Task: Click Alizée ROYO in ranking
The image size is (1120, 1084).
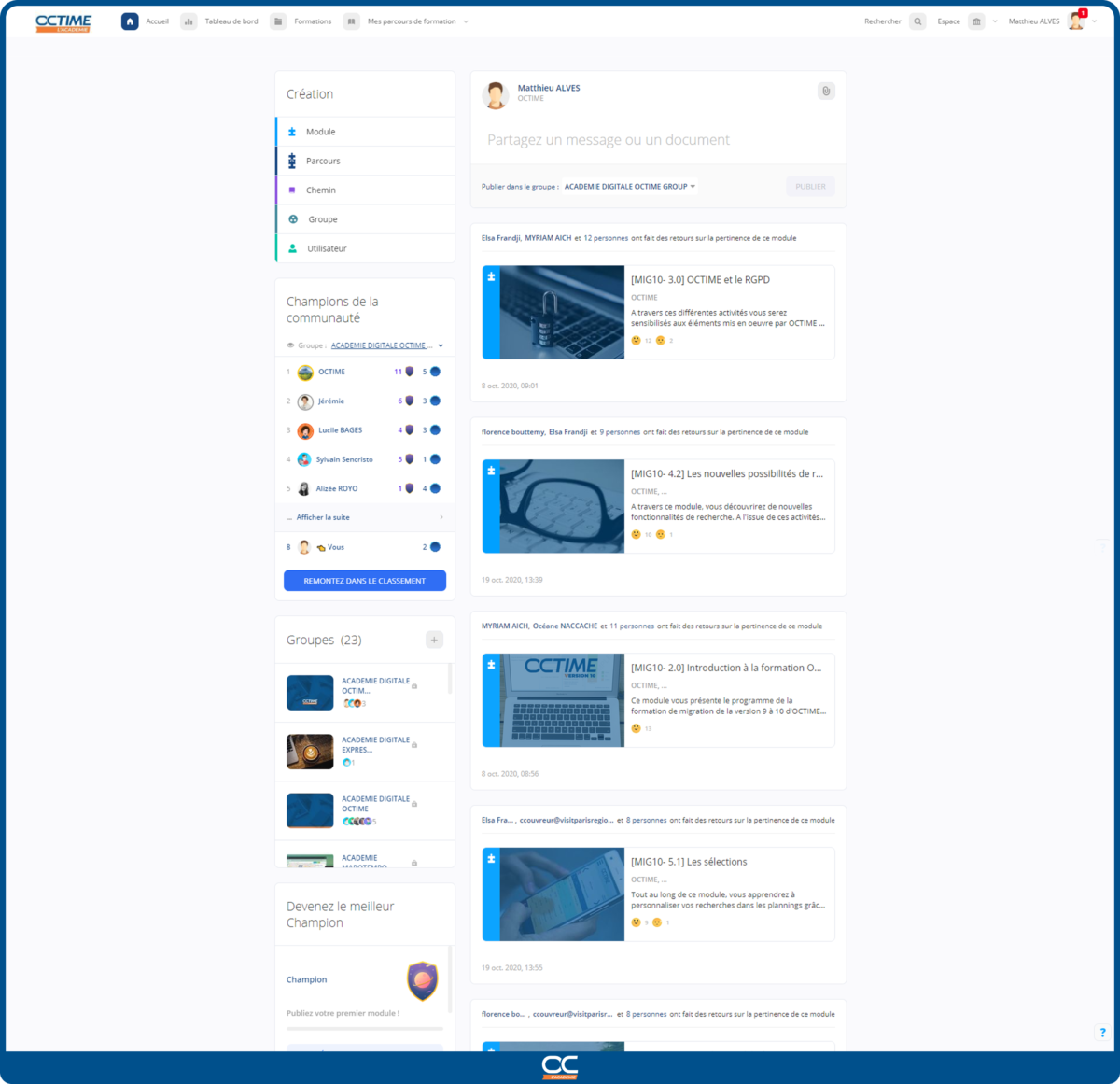Action: (337, 488)
